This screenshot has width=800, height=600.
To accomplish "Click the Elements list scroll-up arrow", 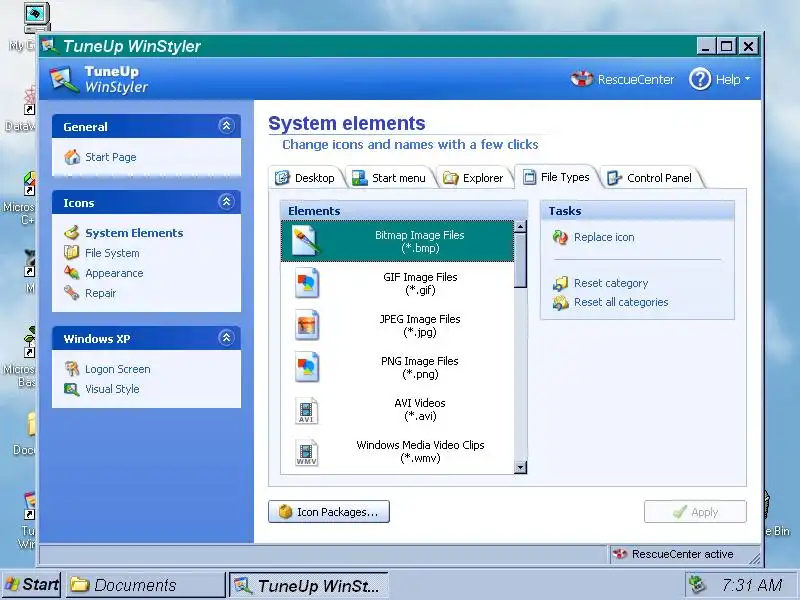I will [520, 227].
